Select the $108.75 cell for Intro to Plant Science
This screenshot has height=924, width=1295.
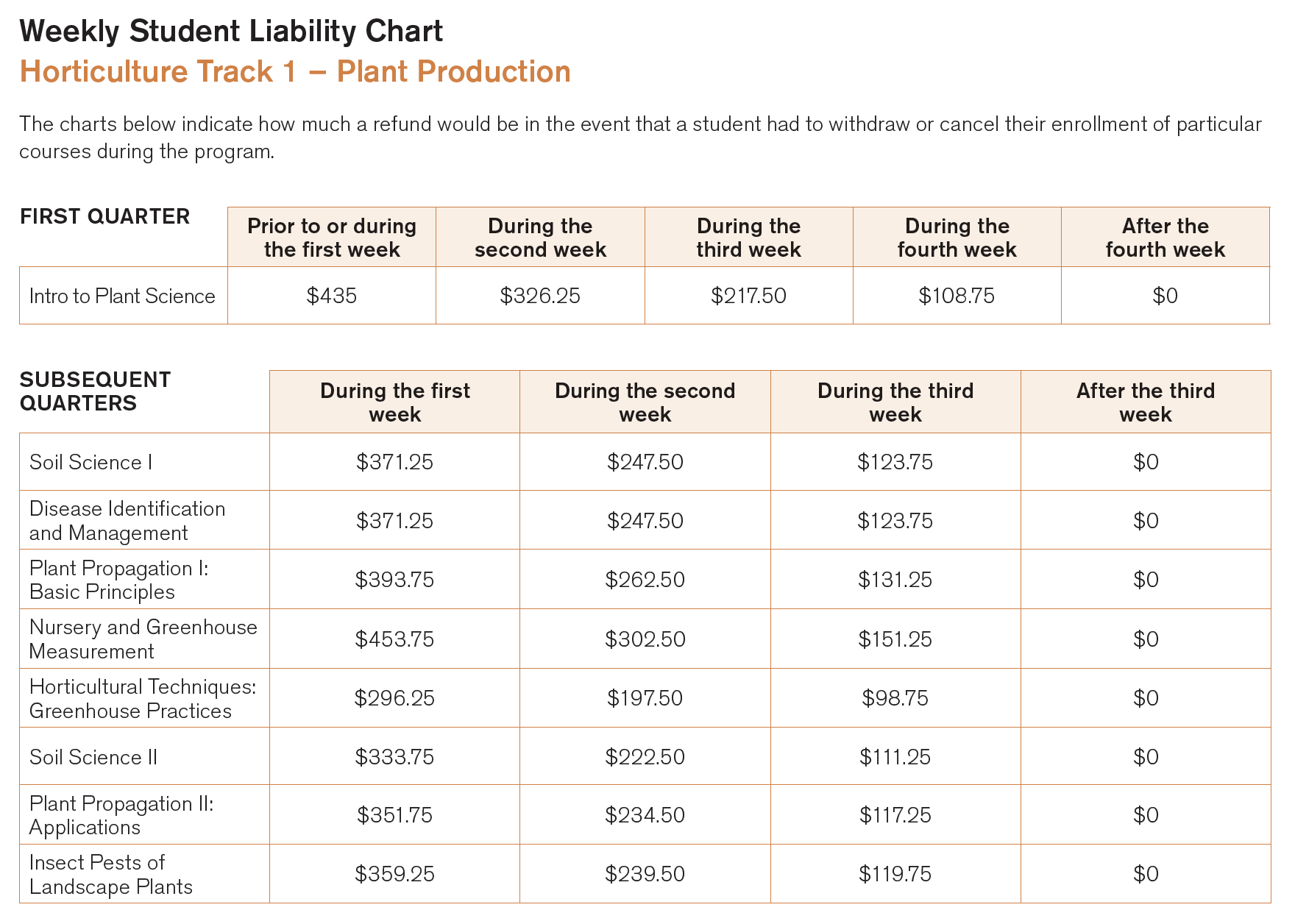pyautogui.click(x=957, y=296)
